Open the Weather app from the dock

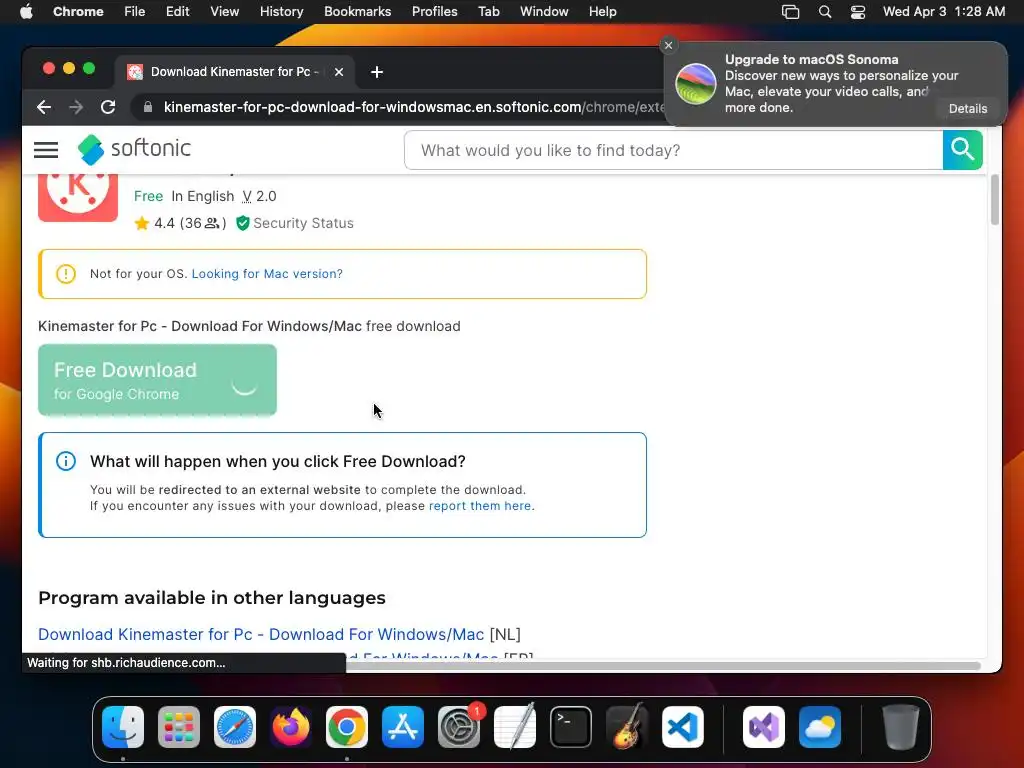pos(820,726)
